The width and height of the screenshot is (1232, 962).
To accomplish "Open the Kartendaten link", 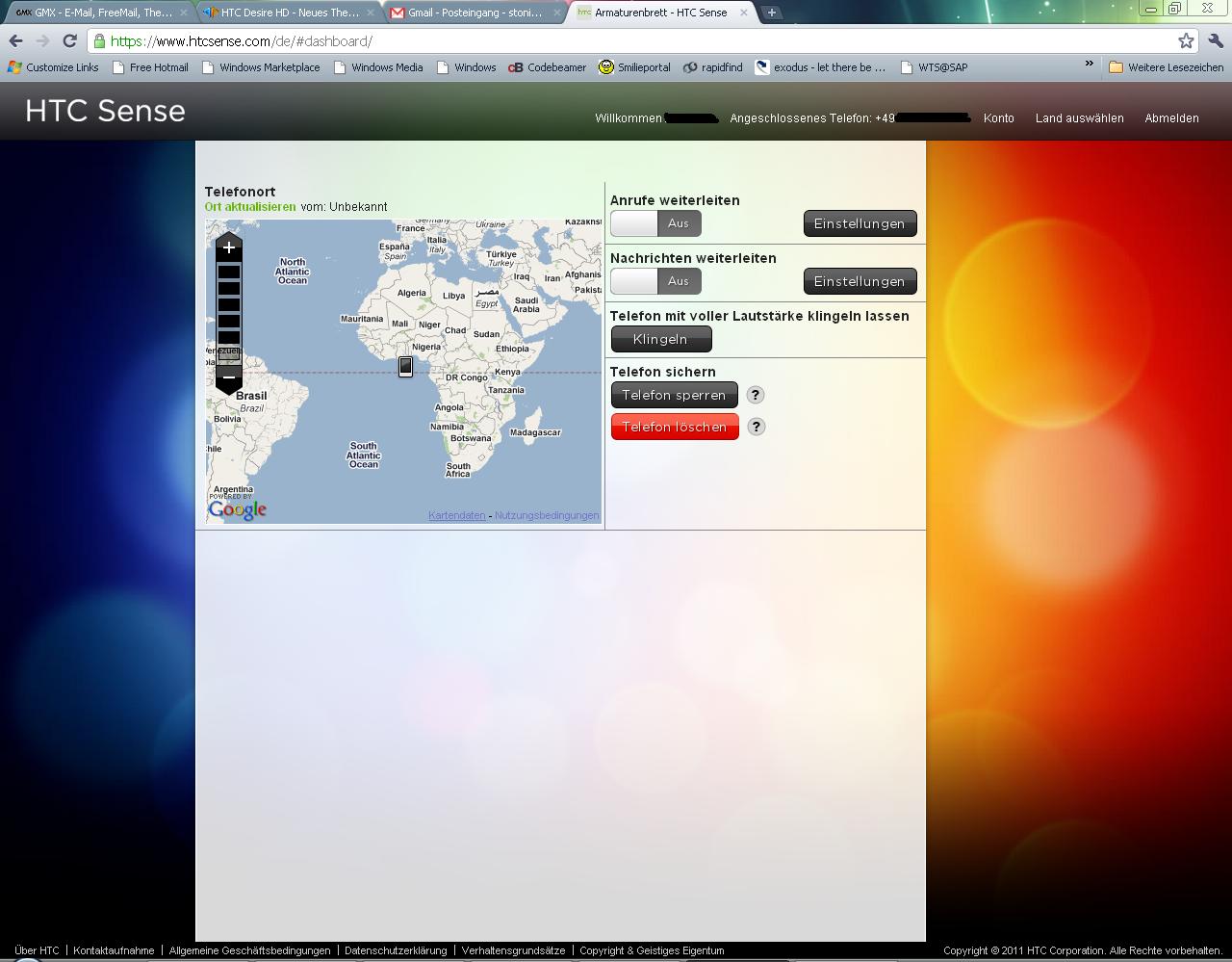I will (x=457, y=516).
